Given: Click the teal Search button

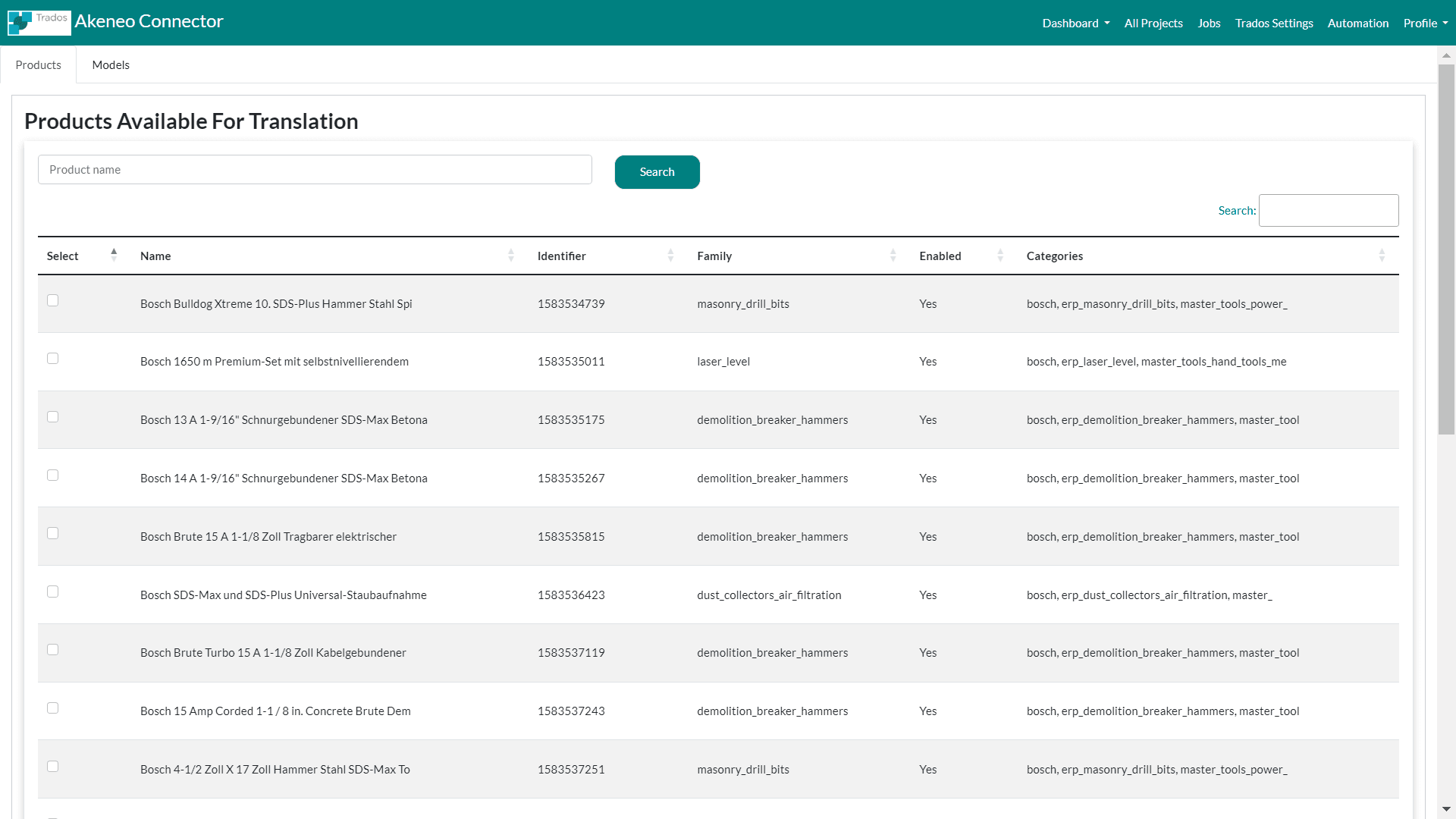Looking at the screenshot, I should (657, 172).
